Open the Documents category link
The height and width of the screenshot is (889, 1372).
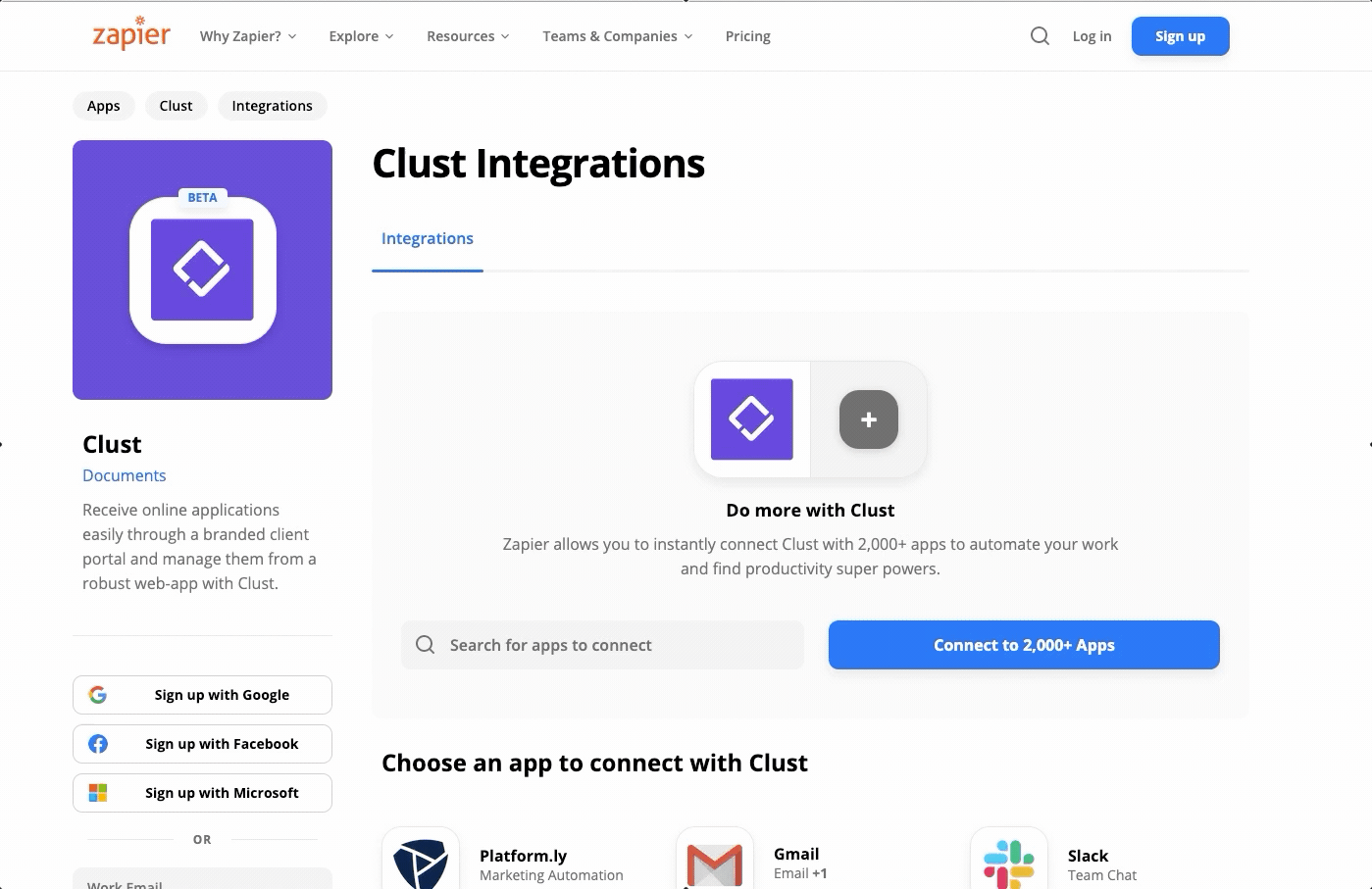(125, 475)
